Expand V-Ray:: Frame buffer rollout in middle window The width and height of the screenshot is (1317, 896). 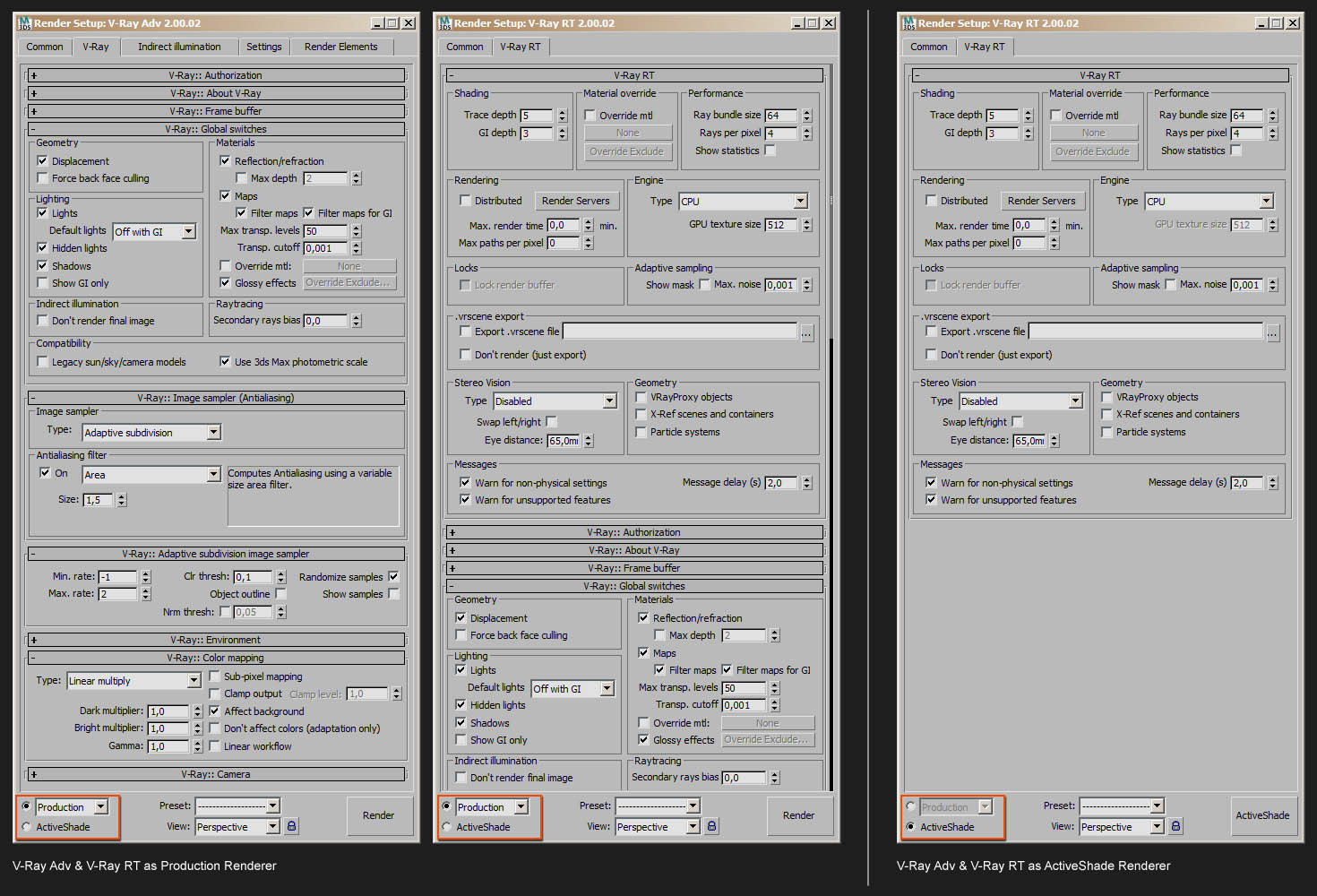pyautogui.click(x=634, y=568)
